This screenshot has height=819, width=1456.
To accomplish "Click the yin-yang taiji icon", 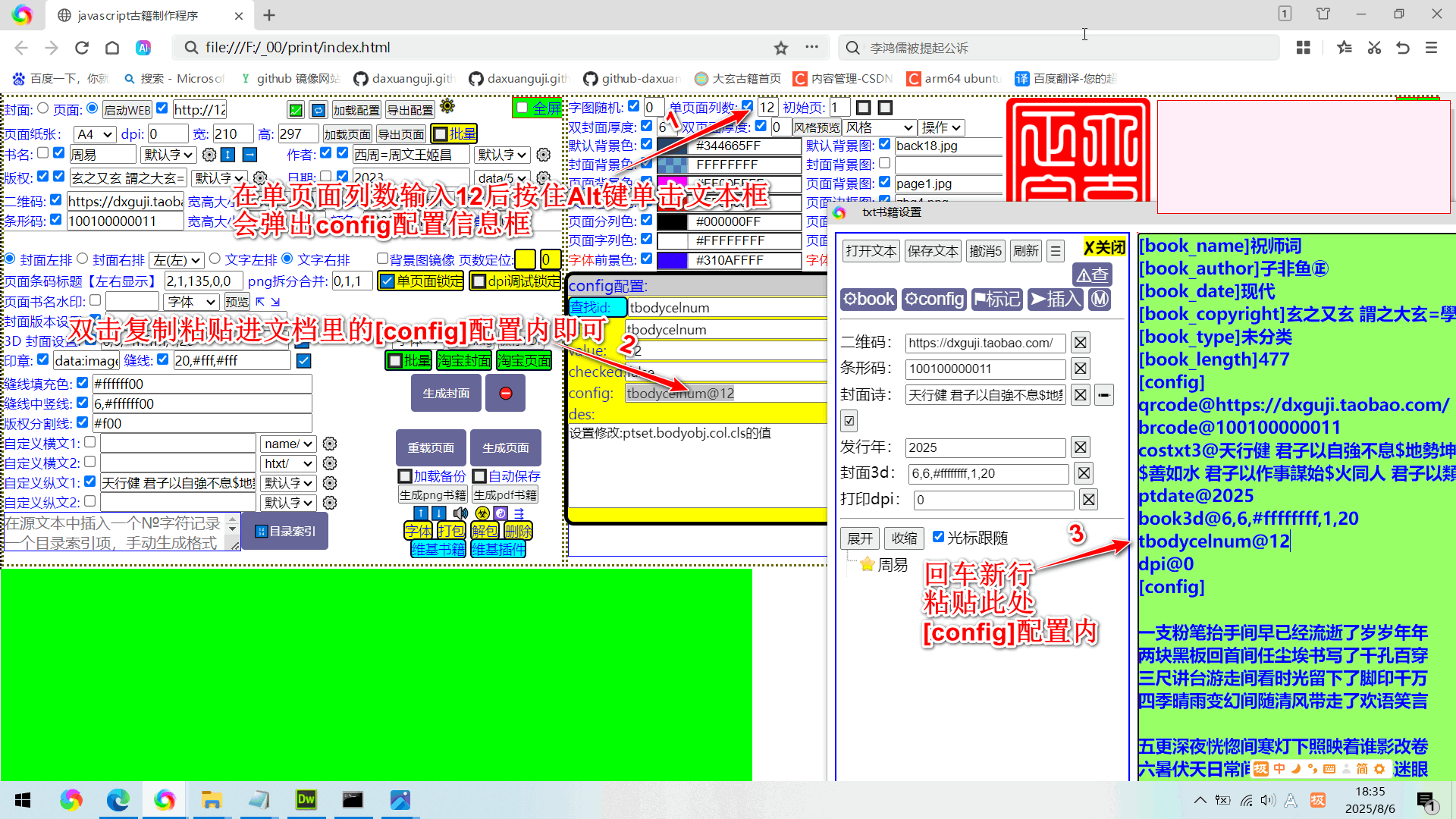I will pos(500,513).
